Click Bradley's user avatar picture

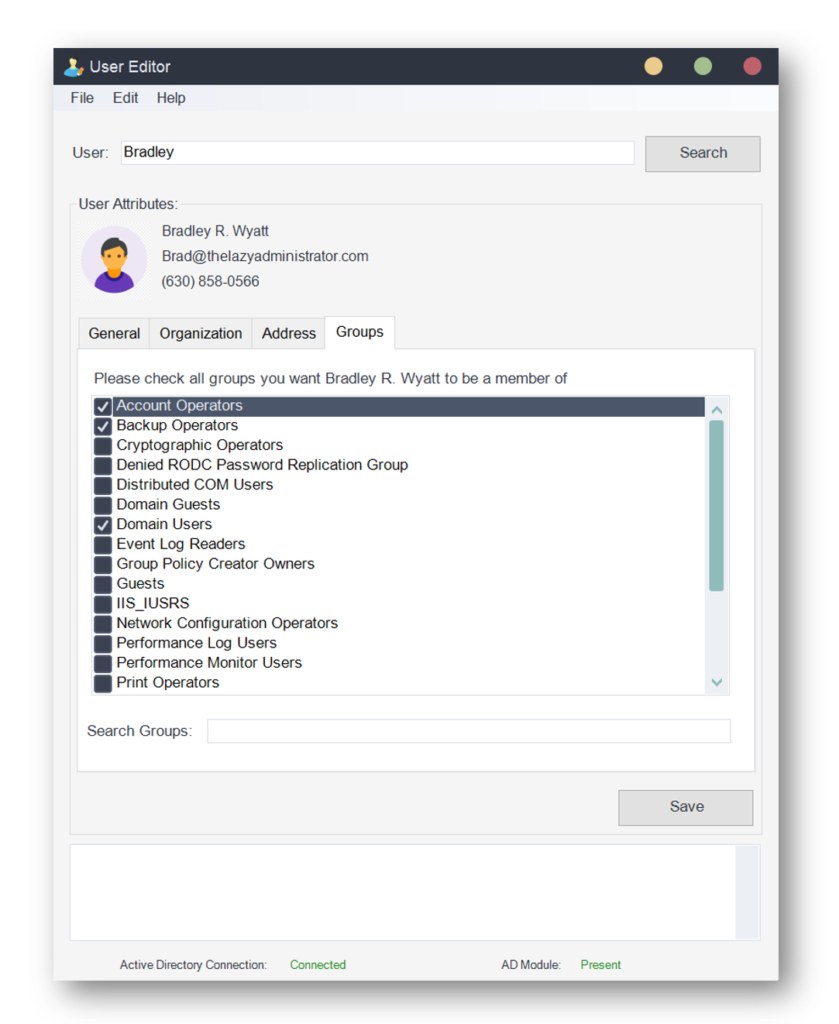pyautogui.click(x=114, y=259)
